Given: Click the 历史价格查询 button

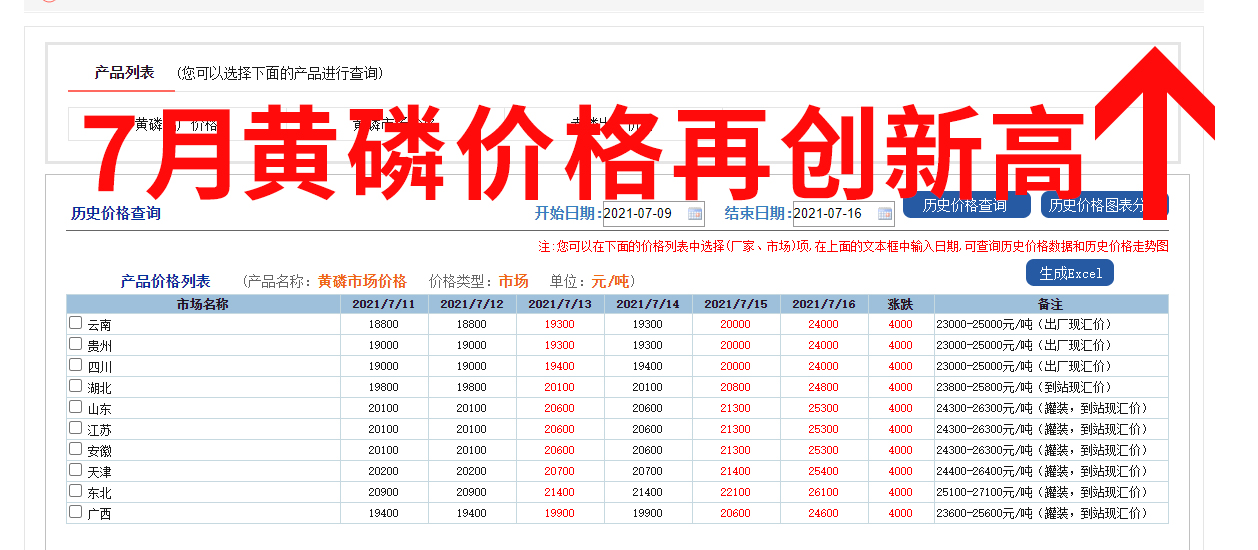Looking at the screenshot, I should click(x=965, y=205).
